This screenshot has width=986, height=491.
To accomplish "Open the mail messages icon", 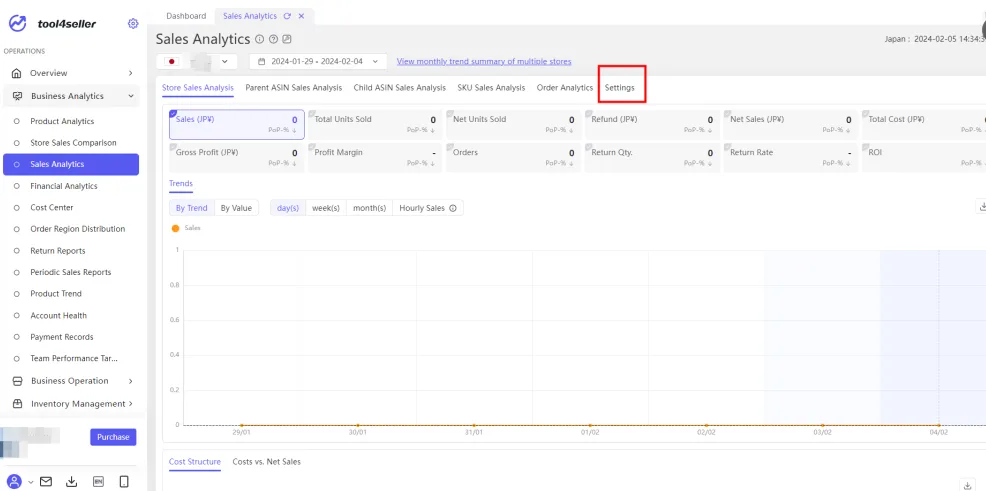I will tap(46, 482).
